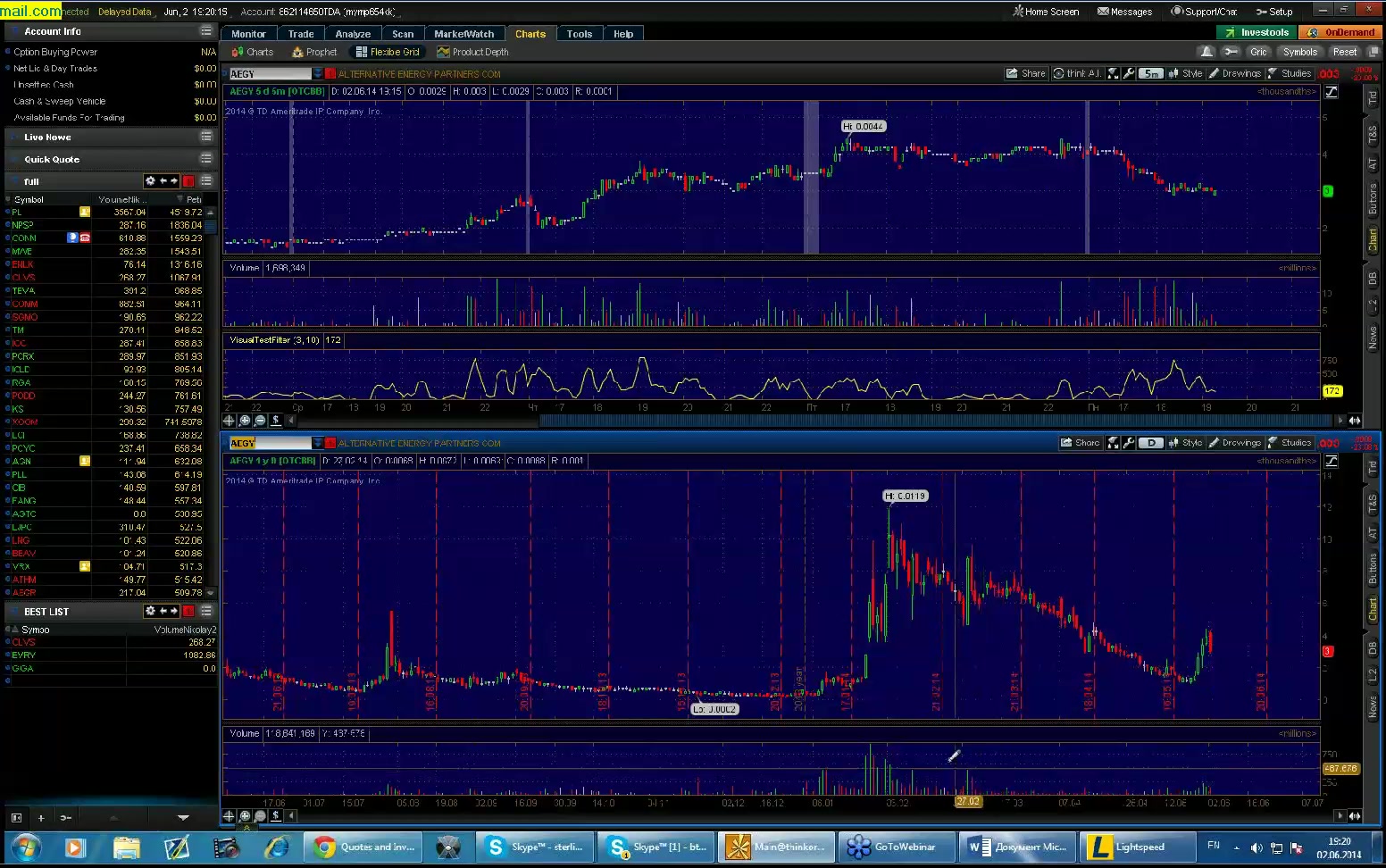Screen dimensions: 1386x868
Task: Open Account Info panel menu icon
Action: [x=206, y=31]
